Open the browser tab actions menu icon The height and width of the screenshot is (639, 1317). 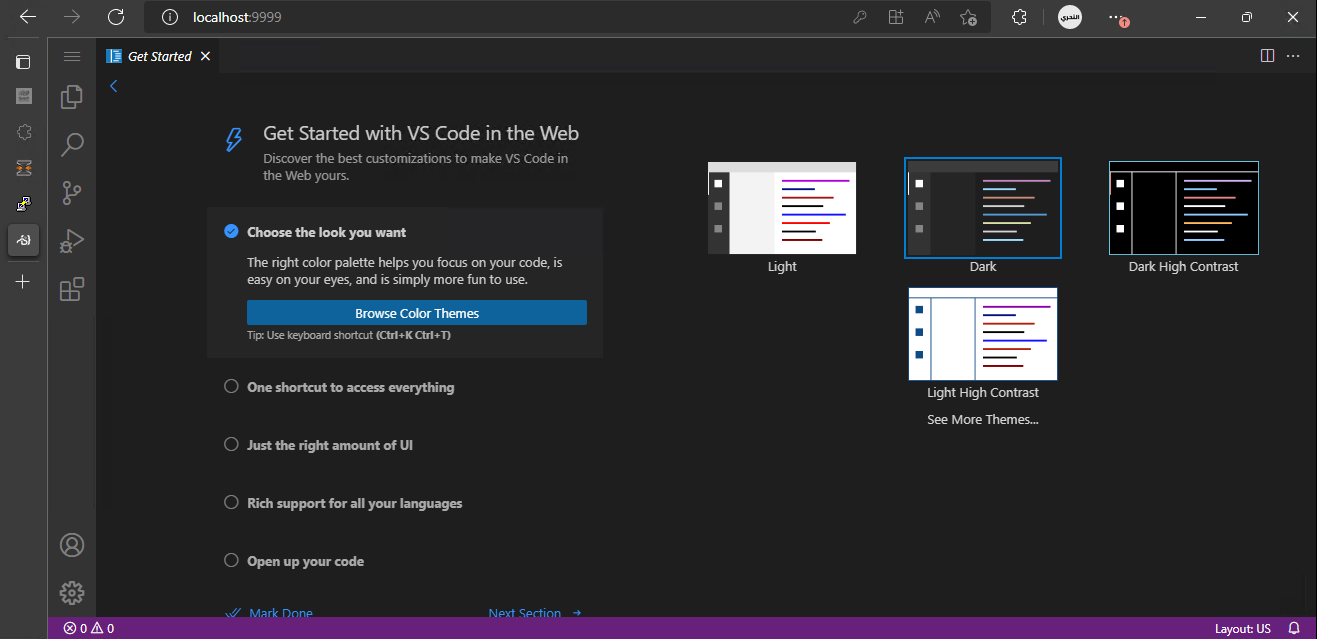(24, 62)
